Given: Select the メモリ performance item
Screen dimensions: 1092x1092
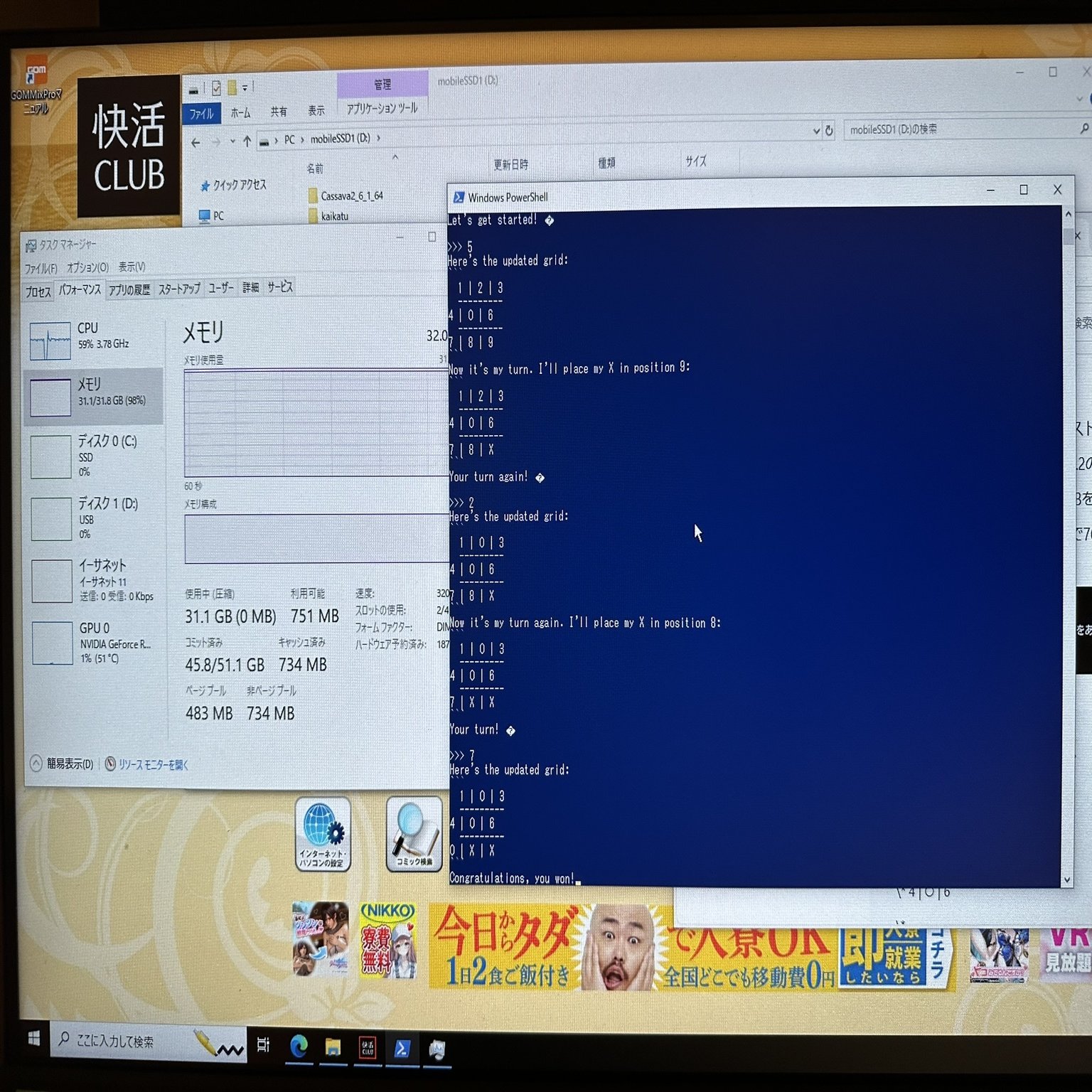Looking at the screenshot, I should 94,395.
